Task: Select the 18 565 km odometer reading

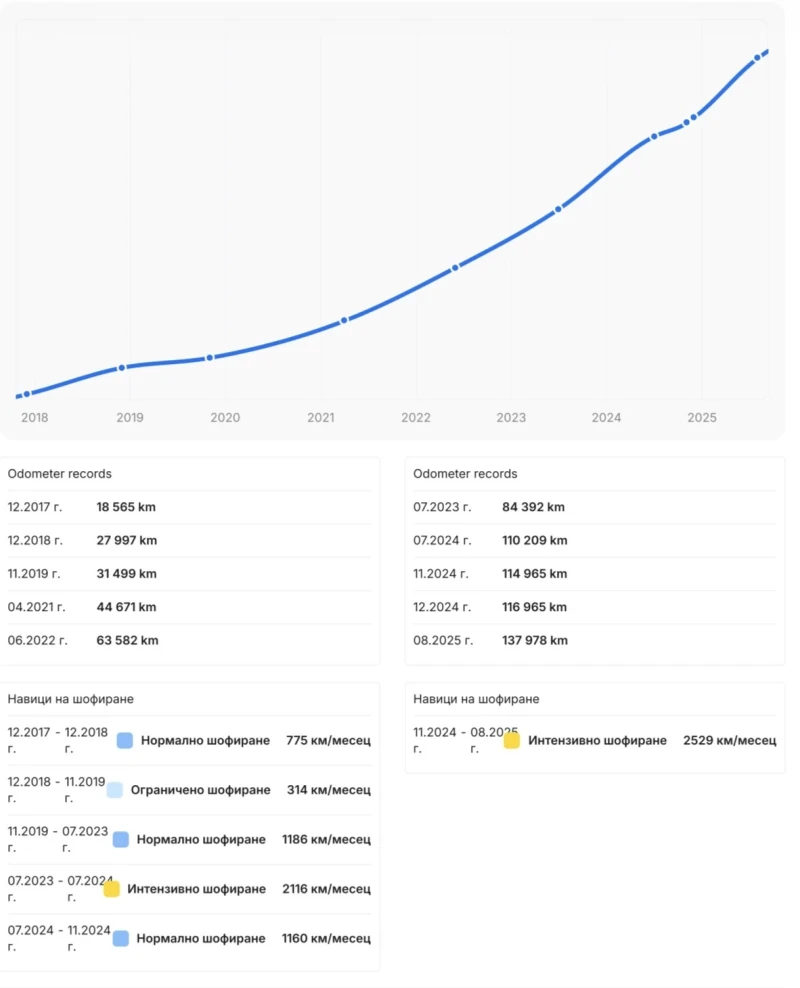Action: [x=126, y=507]
